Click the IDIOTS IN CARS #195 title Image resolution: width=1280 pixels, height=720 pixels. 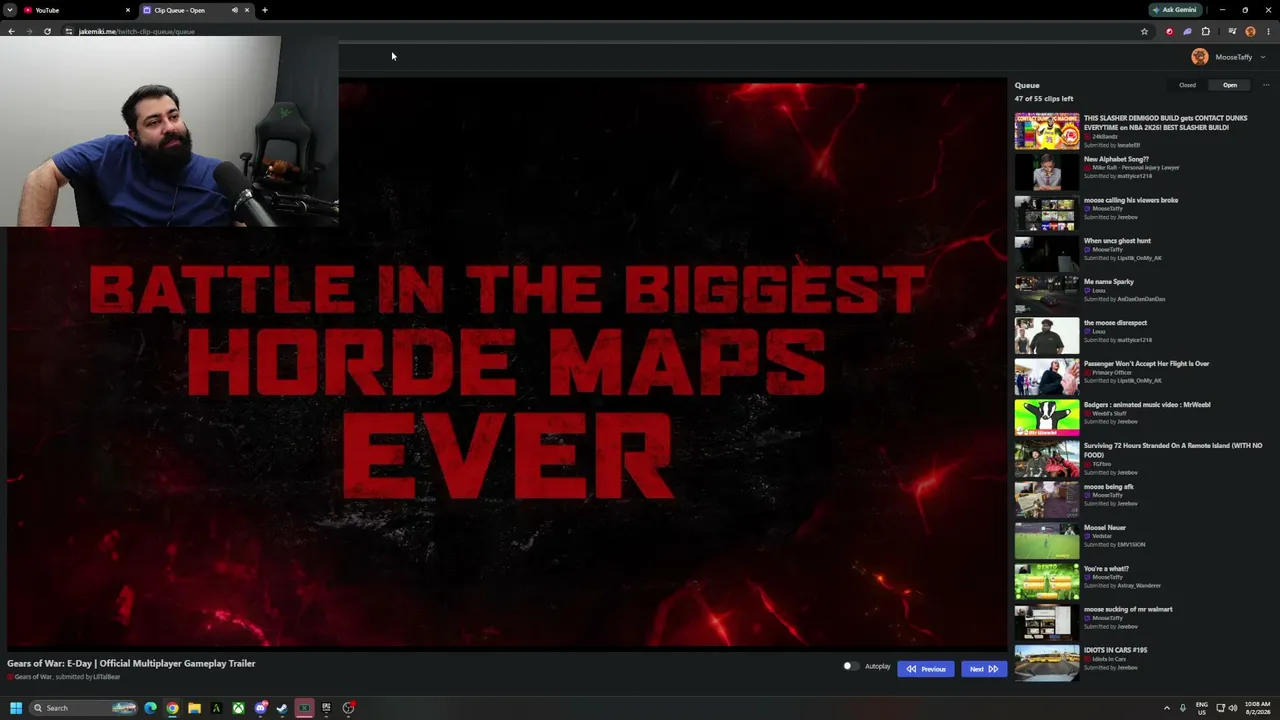point(1115,650)
